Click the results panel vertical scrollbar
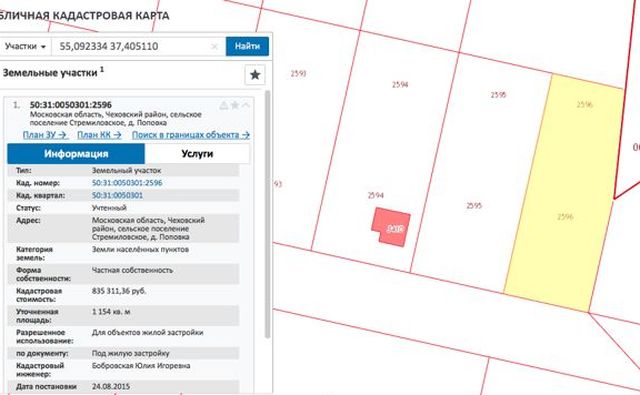Viewport: 640px width, 395px height. [x=268, y=214]
